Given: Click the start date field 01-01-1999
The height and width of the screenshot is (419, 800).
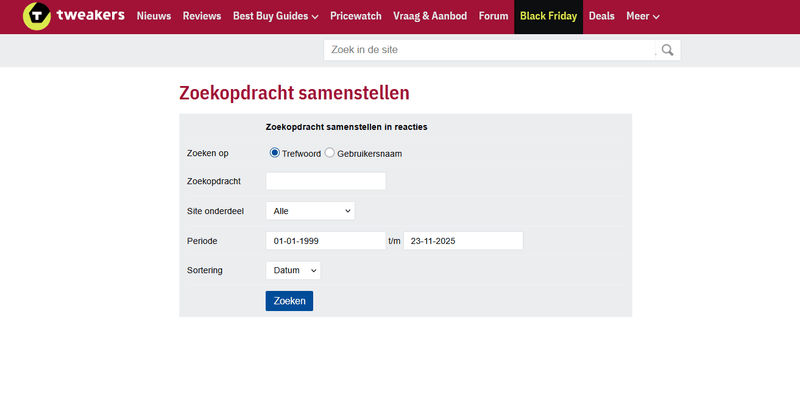Looking at the screenshot, I should pos(325,241).
